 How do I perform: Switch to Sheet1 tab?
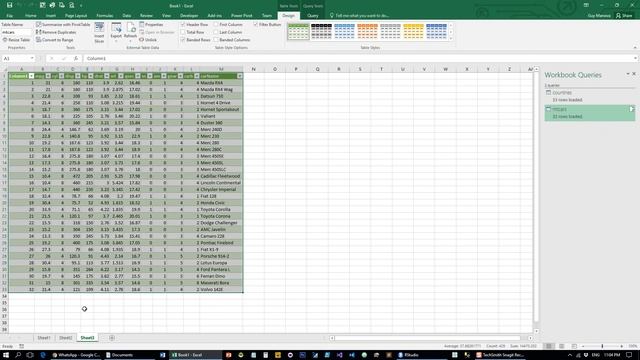(x=44, y=338)
